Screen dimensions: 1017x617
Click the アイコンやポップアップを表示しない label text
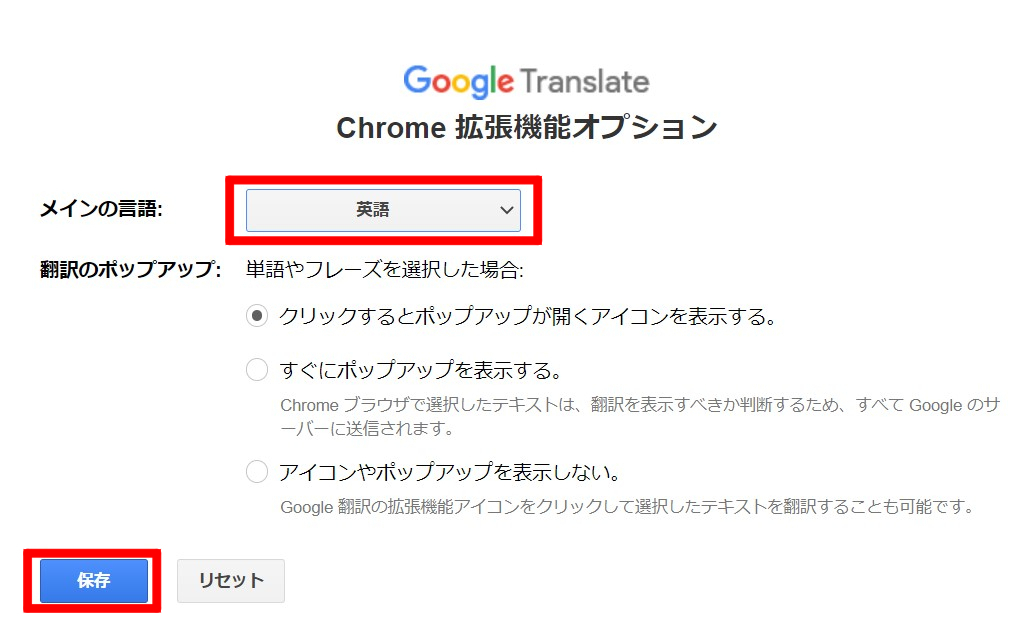(449, 472)
